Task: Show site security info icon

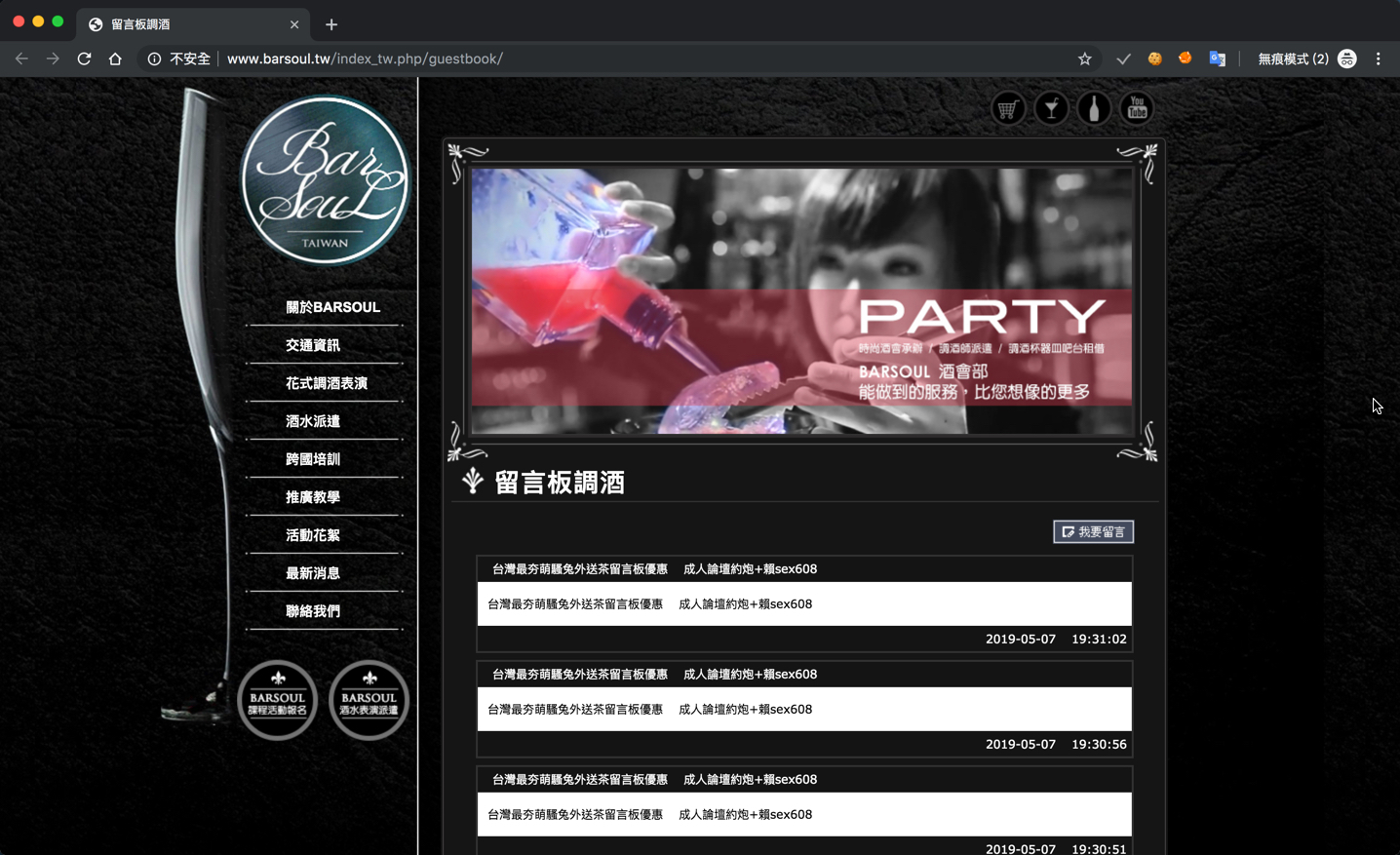Action: point(154,58)
